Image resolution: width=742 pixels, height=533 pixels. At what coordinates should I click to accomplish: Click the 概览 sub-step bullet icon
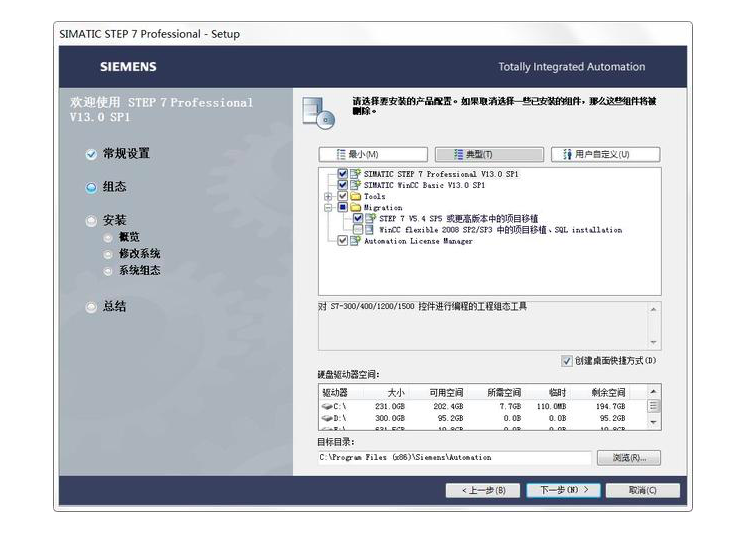point(108,238)
